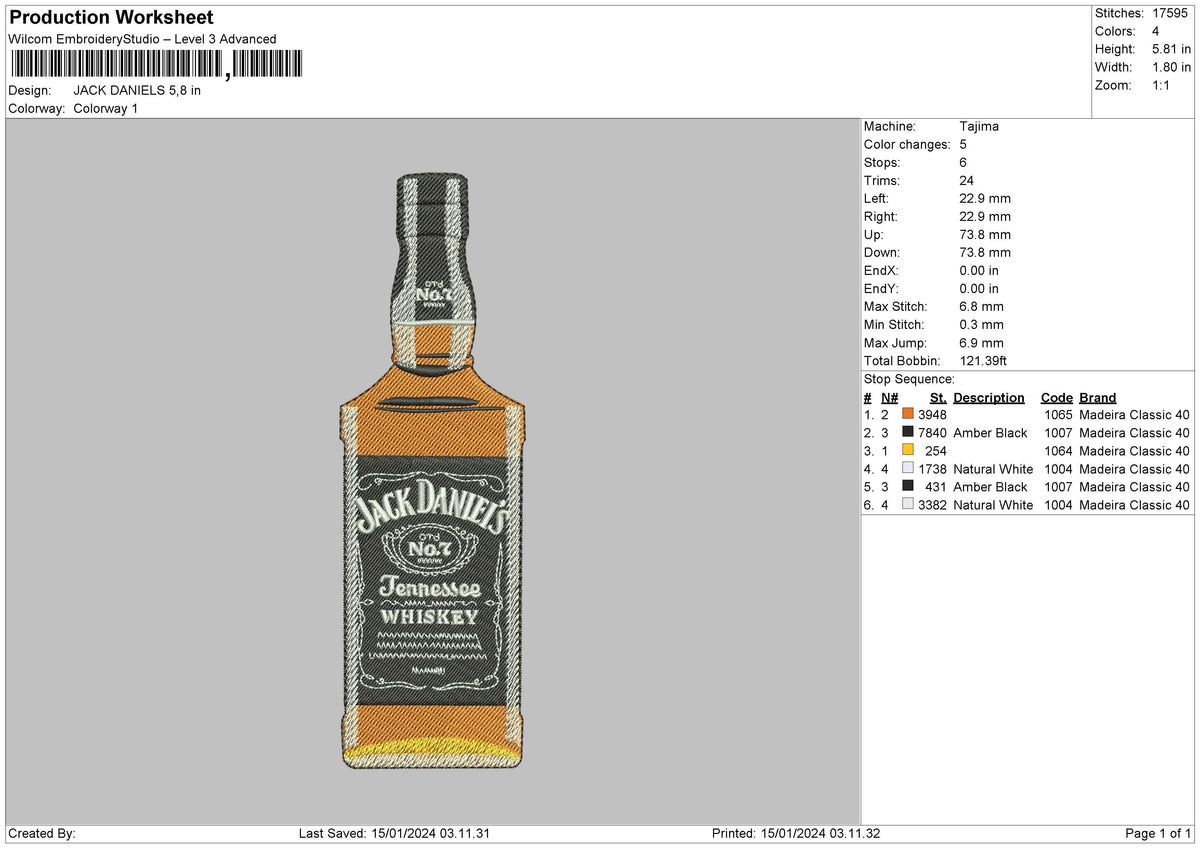Click the Color changes value '5'

click(x=963, y=144)
